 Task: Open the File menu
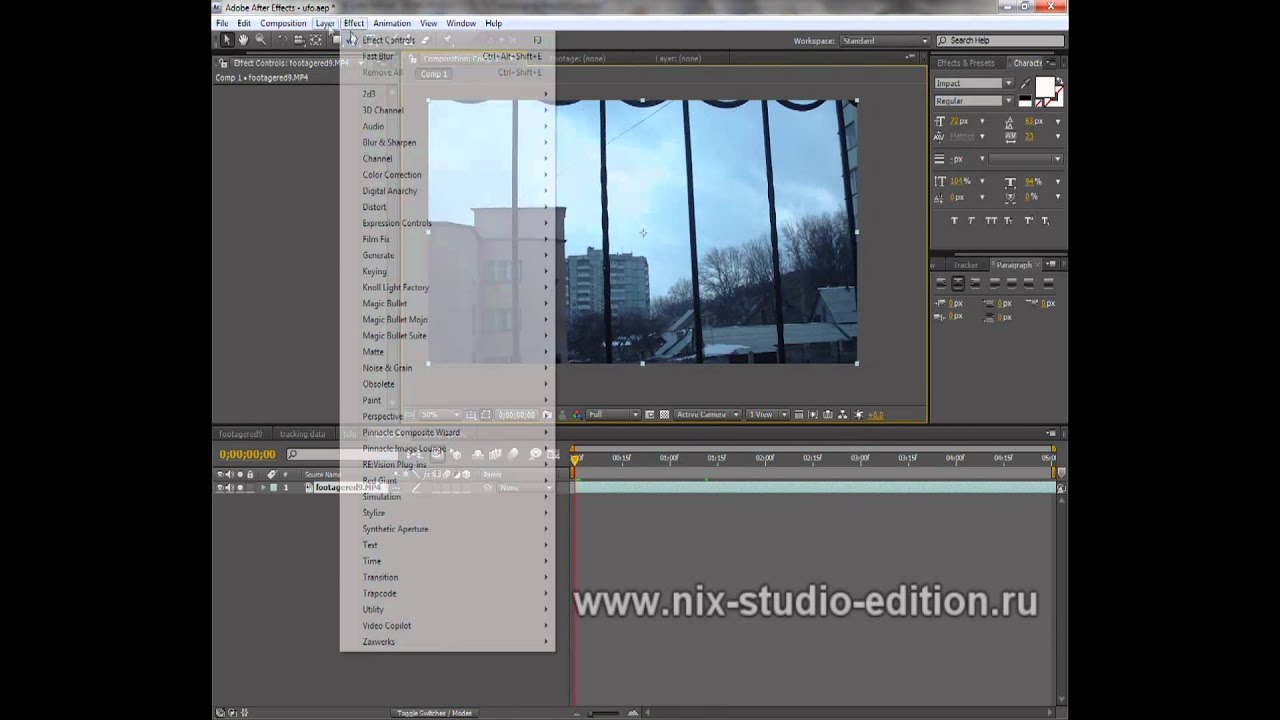coord(222,23)
